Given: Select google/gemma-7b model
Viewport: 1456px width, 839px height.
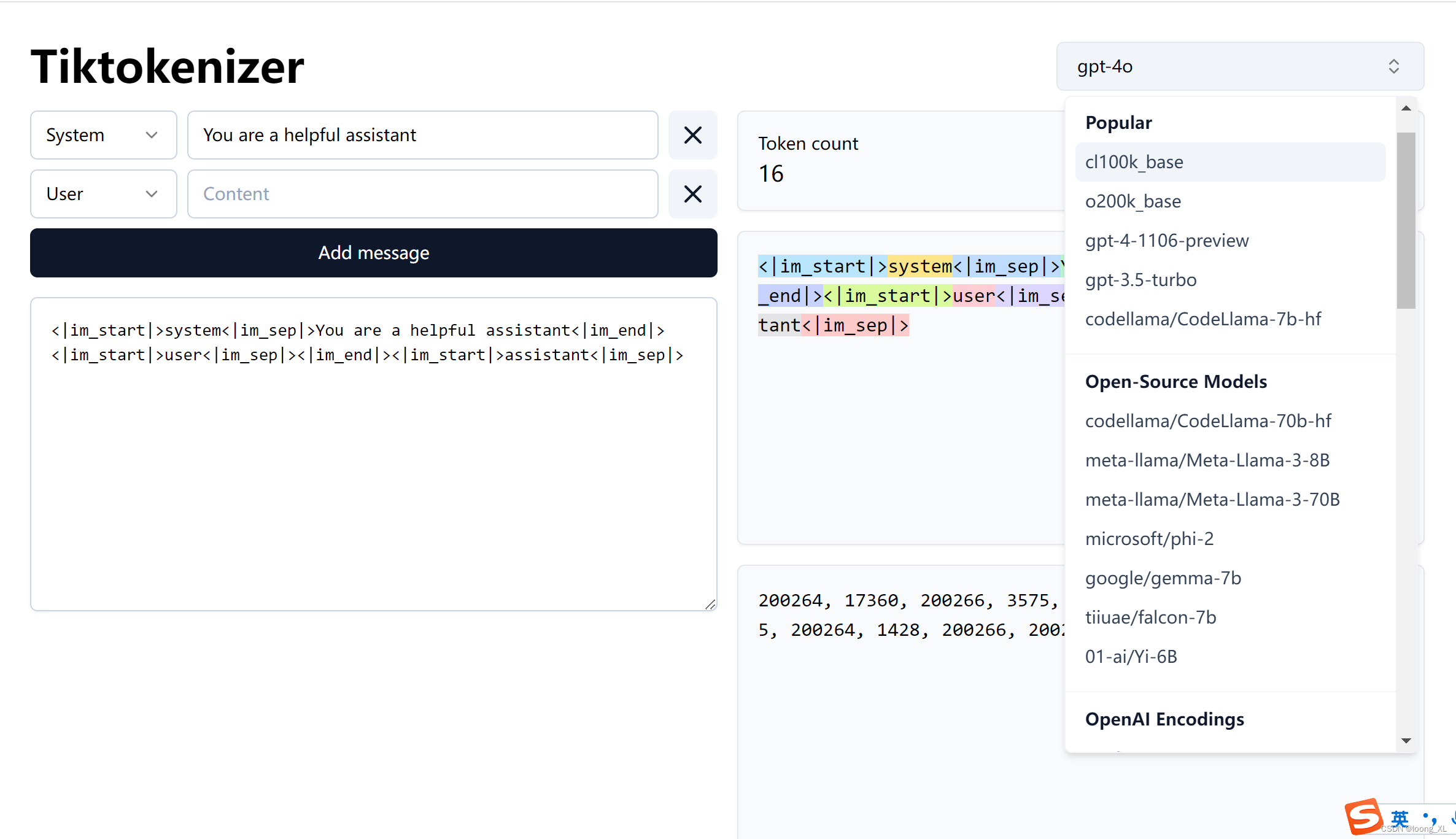Looking at the screenshot, I should [1164, 577].
